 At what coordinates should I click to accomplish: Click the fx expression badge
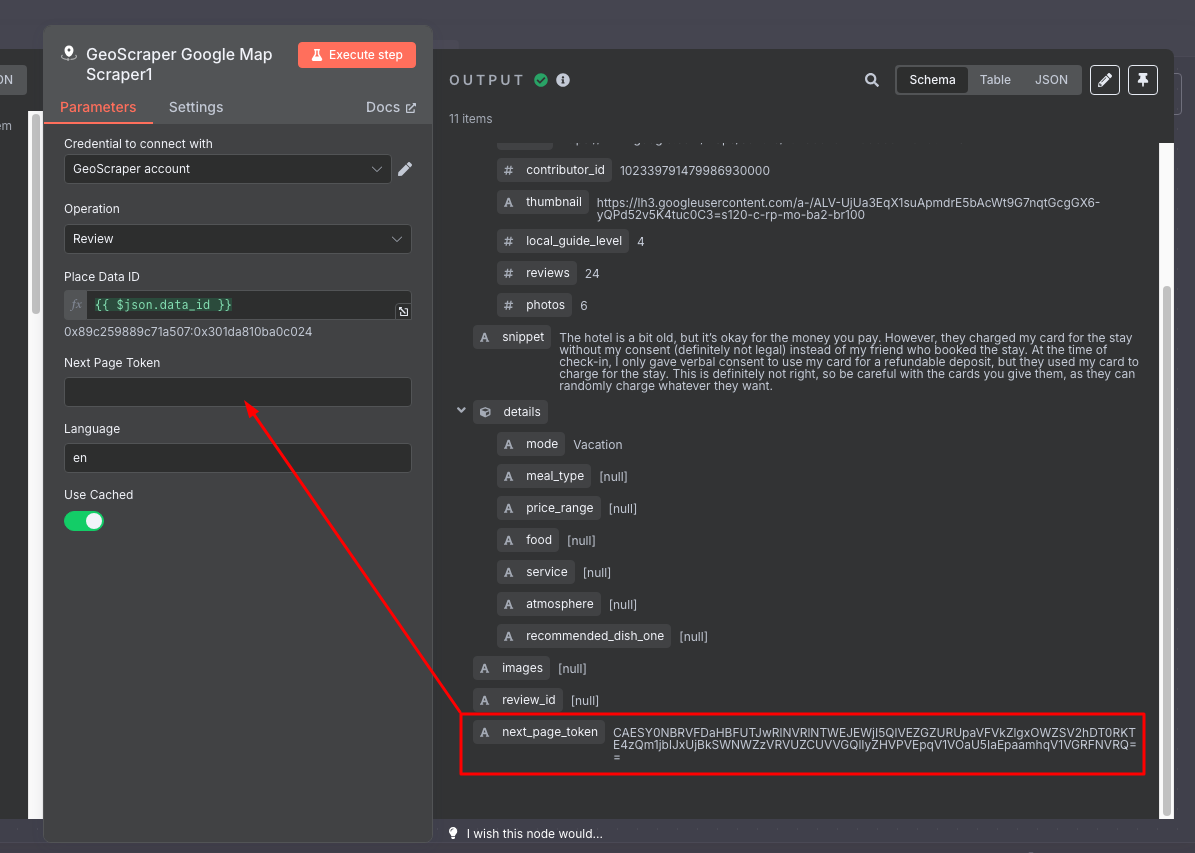(x=75, y=305)
